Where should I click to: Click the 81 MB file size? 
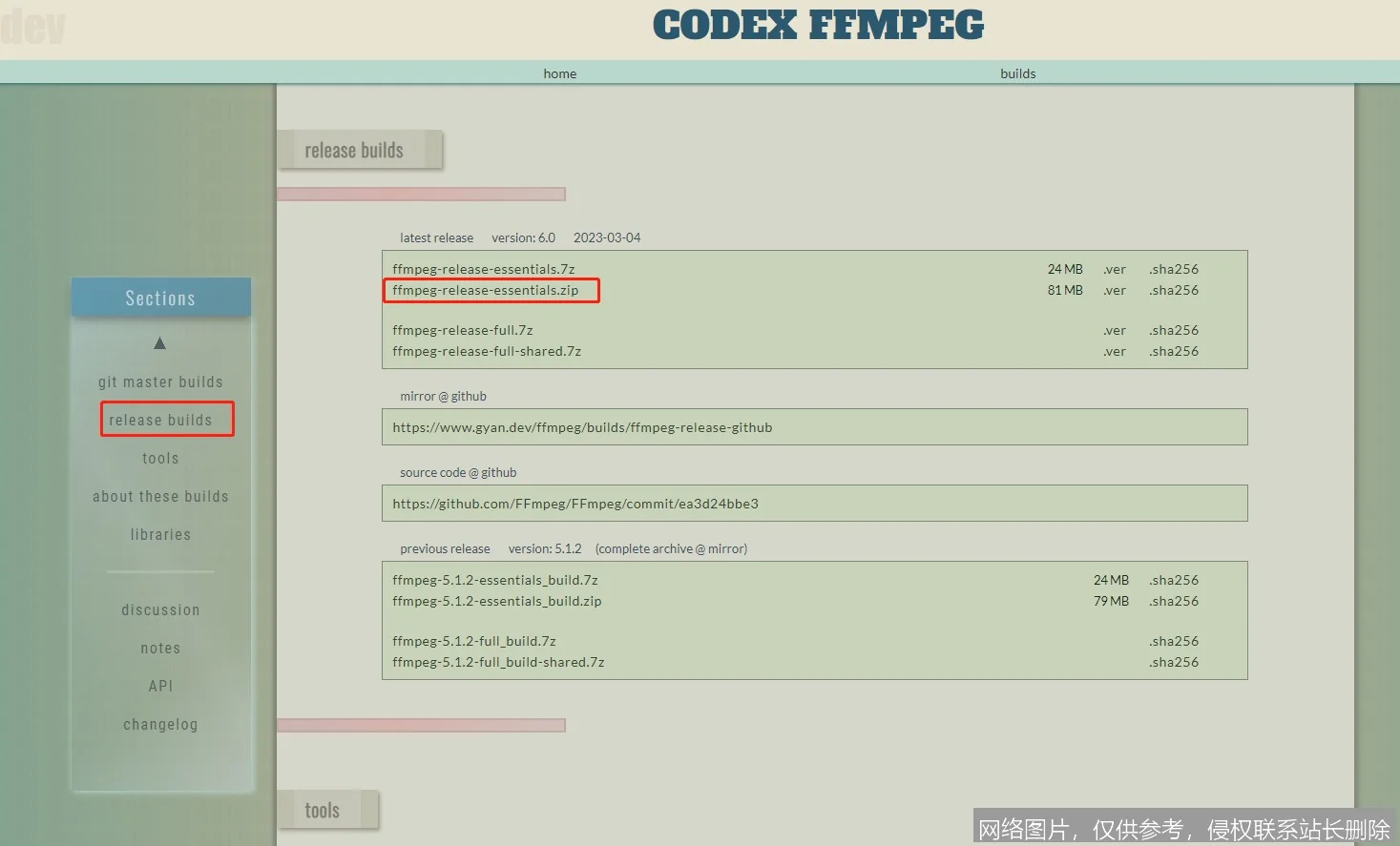pyautogui.click(x=1065, y=290)
